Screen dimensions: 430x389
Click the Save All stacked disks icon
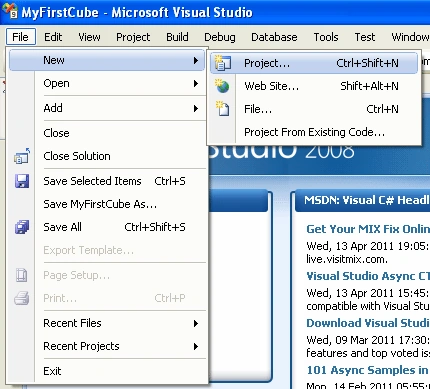pos(22,227)
